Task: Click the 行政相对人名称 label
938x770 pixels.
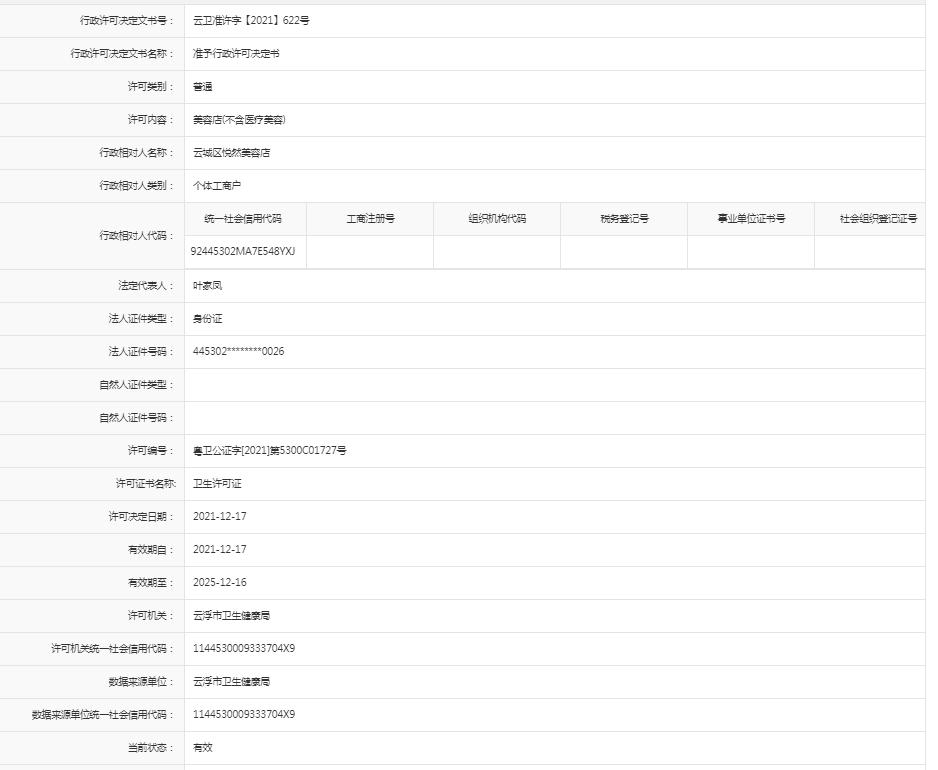Action: (136, 152)
